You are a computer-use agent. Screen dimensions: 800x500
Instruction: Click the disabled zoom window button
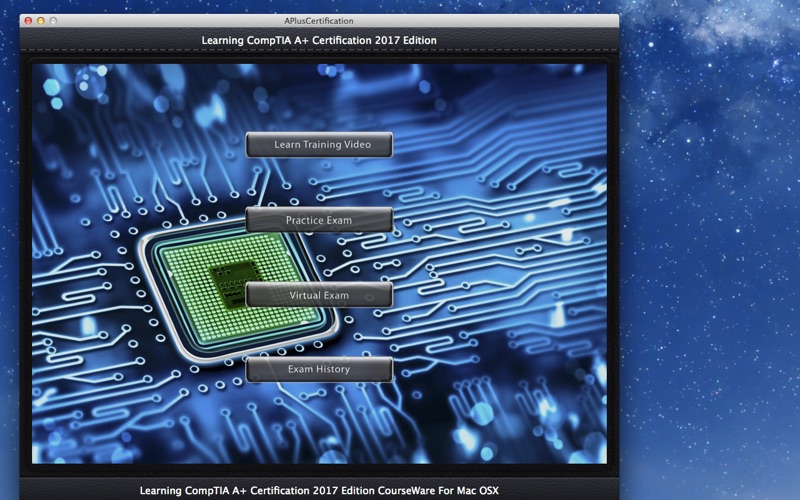[x=53, y=21]
